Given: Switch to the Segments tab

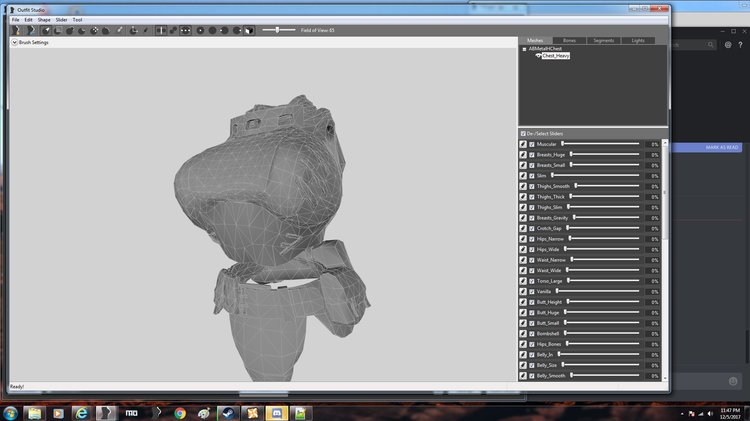Looking at the screenshot, I should [604, 41].
